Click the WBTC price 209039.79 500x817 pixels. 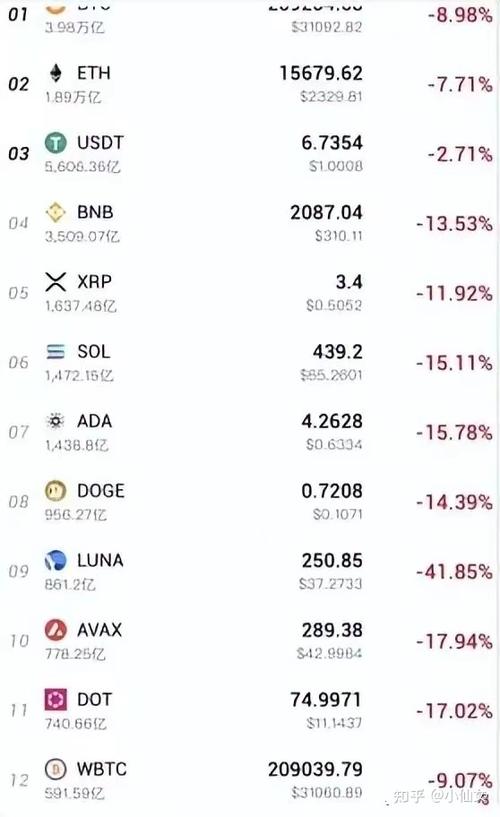pos(315,769)
